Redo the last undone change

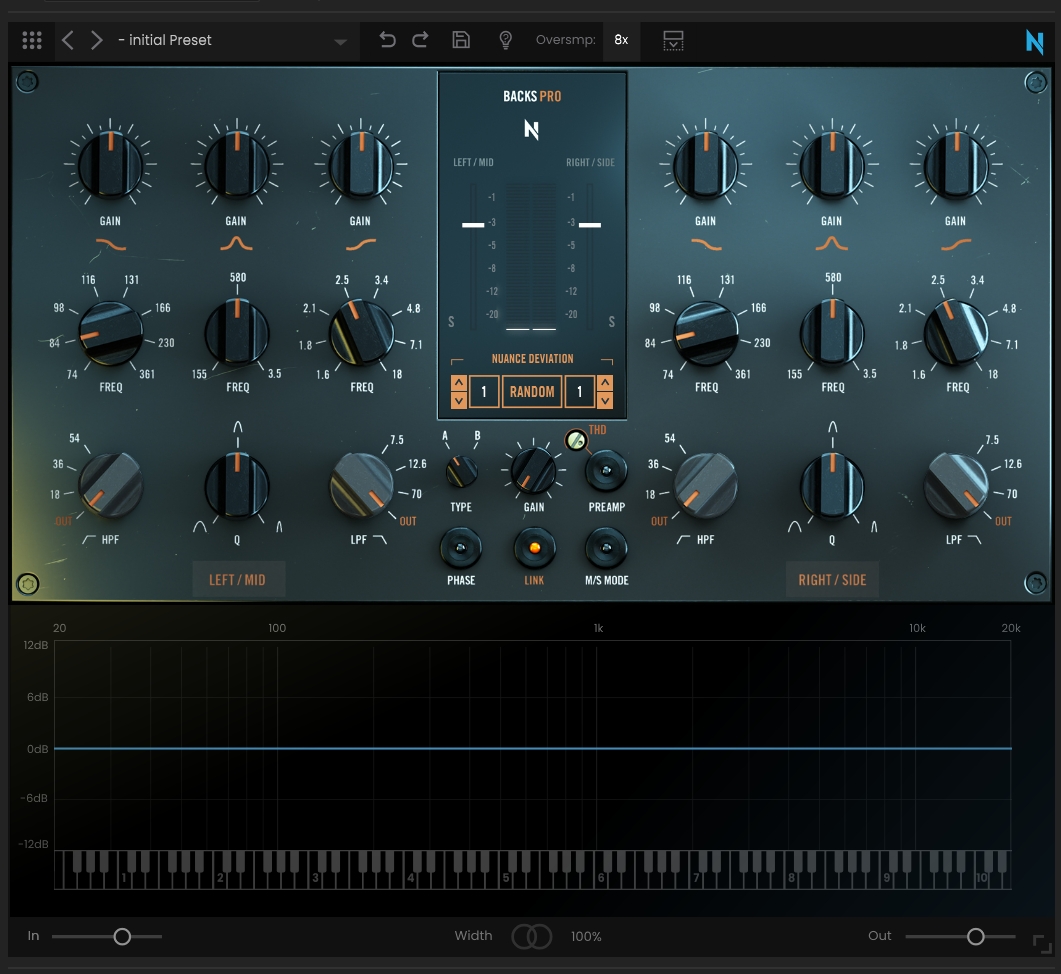420,40
